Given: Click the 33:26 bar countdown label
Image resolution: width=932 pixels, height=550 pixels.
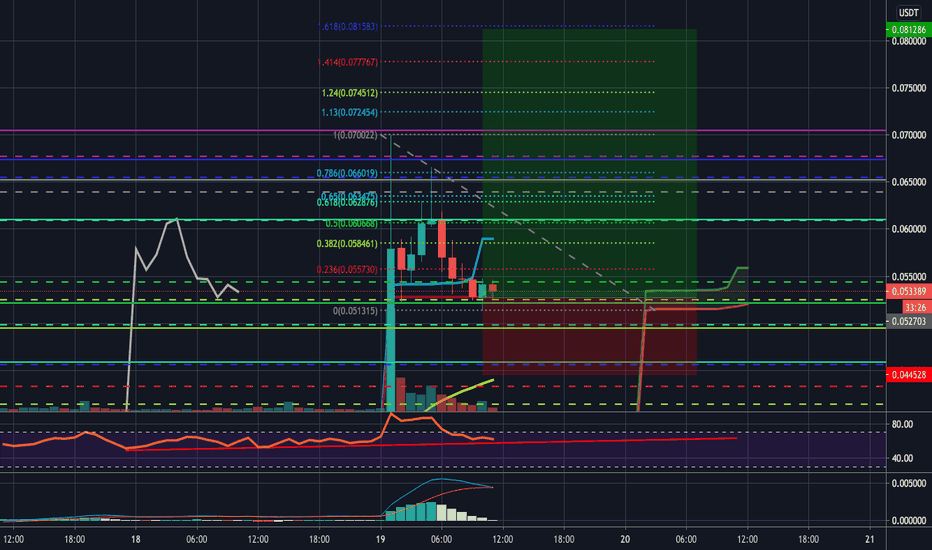Looking at the screenshot, I should tap(915, 307).
